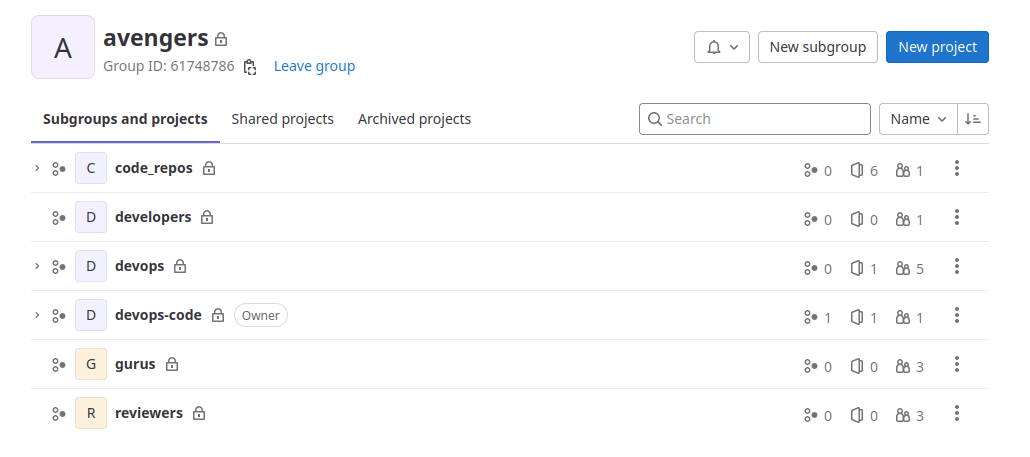Click the projects count icon for code_repos
Image resolution: width=1030 pixels, height=457 pixels.
click(x=856, y=170)
